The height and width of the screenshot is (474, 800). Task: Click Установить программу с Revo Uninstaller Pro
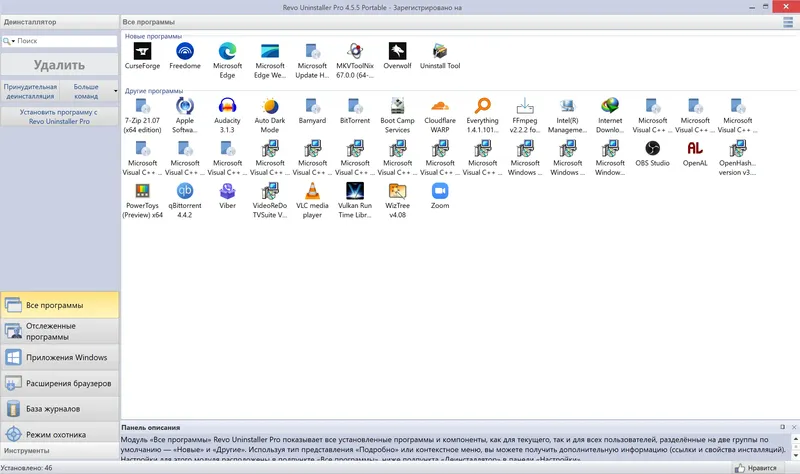pos(59,116)
